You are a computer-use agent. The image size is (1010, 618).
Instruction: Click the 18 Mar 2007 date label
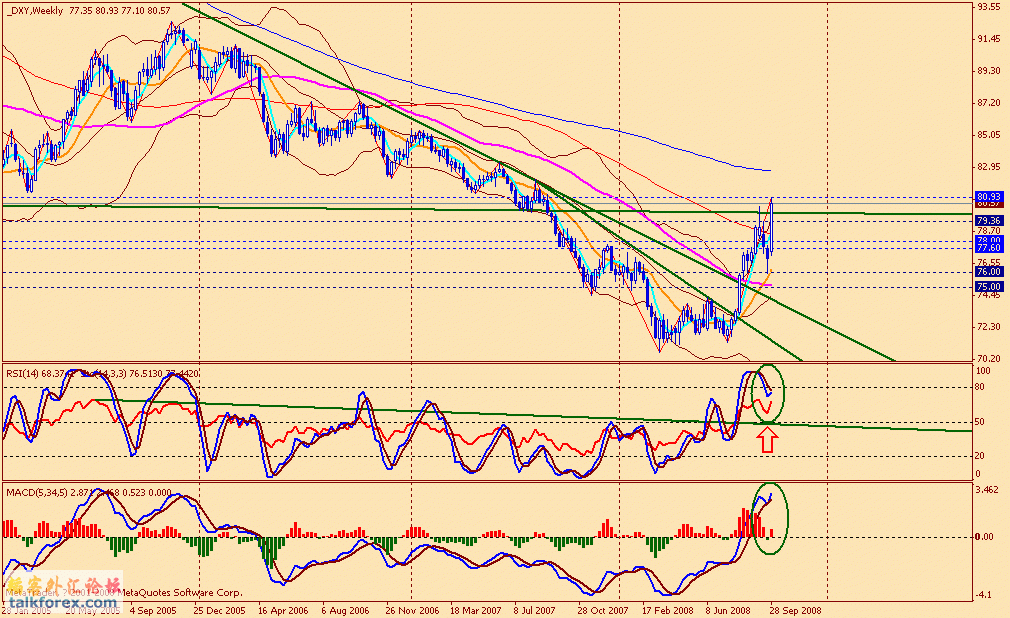pos(475,610)
